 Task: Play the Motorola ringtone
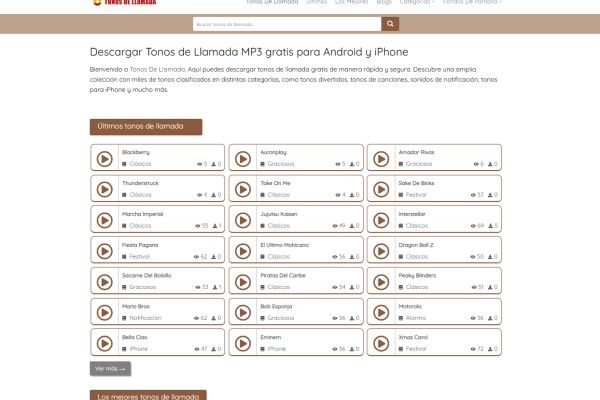(x=381, y=313)
